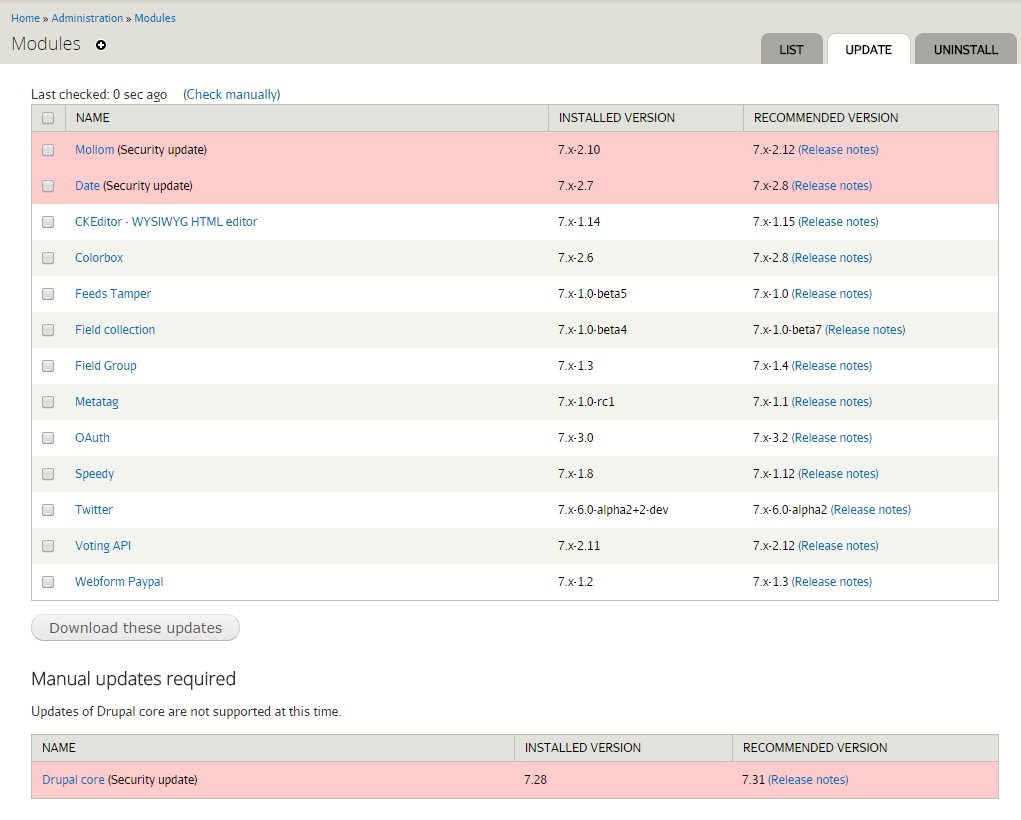View Date 7.x-2.8 release notes
The image size is (1021, 820).
point(832,186)
